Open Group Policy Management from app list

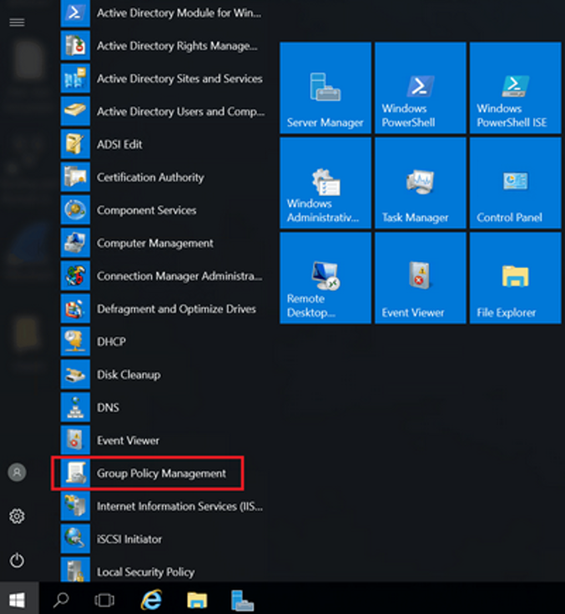(148, 473)
